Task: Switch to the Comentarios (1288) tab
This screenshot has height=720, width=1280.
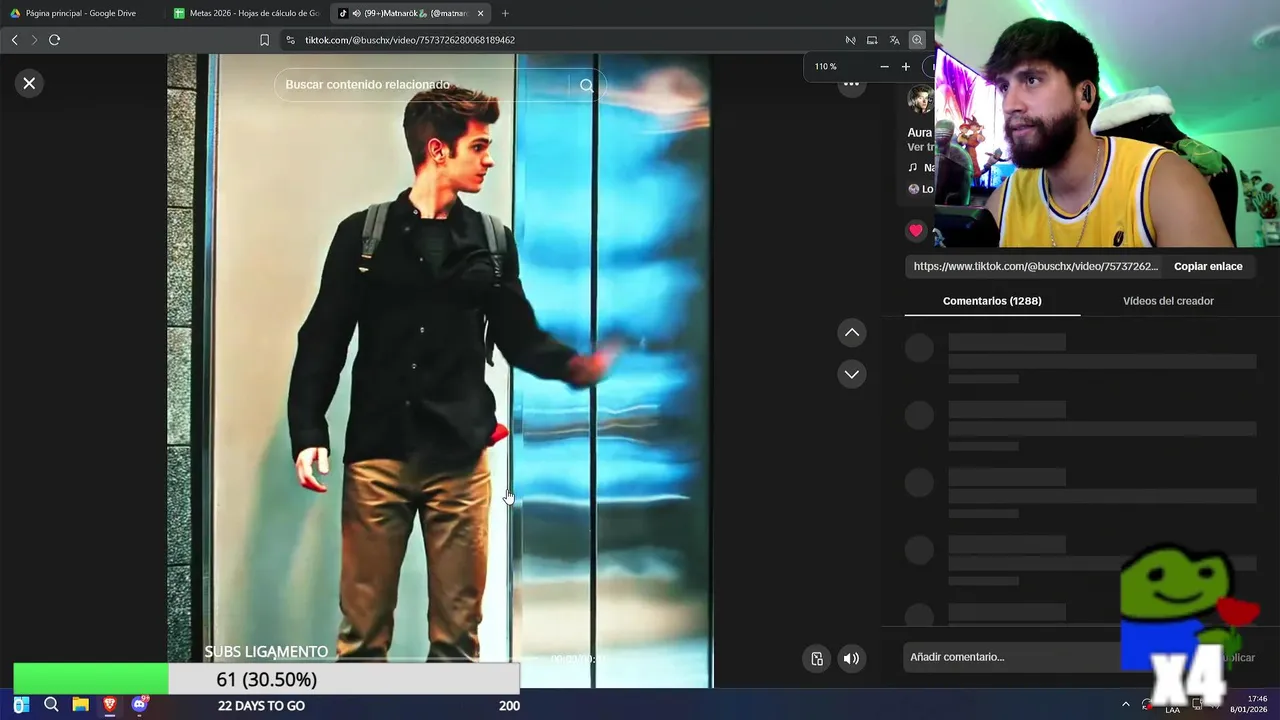Action: [x=992, y=301]
